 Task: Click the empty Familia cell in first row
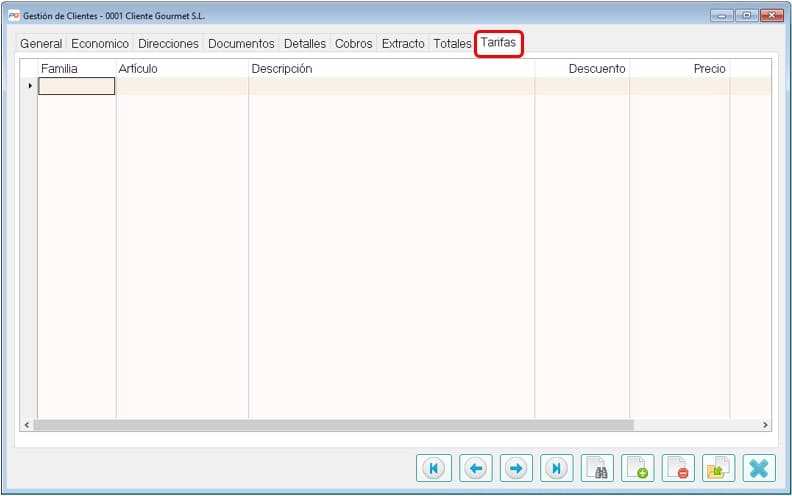click(77, 86)
